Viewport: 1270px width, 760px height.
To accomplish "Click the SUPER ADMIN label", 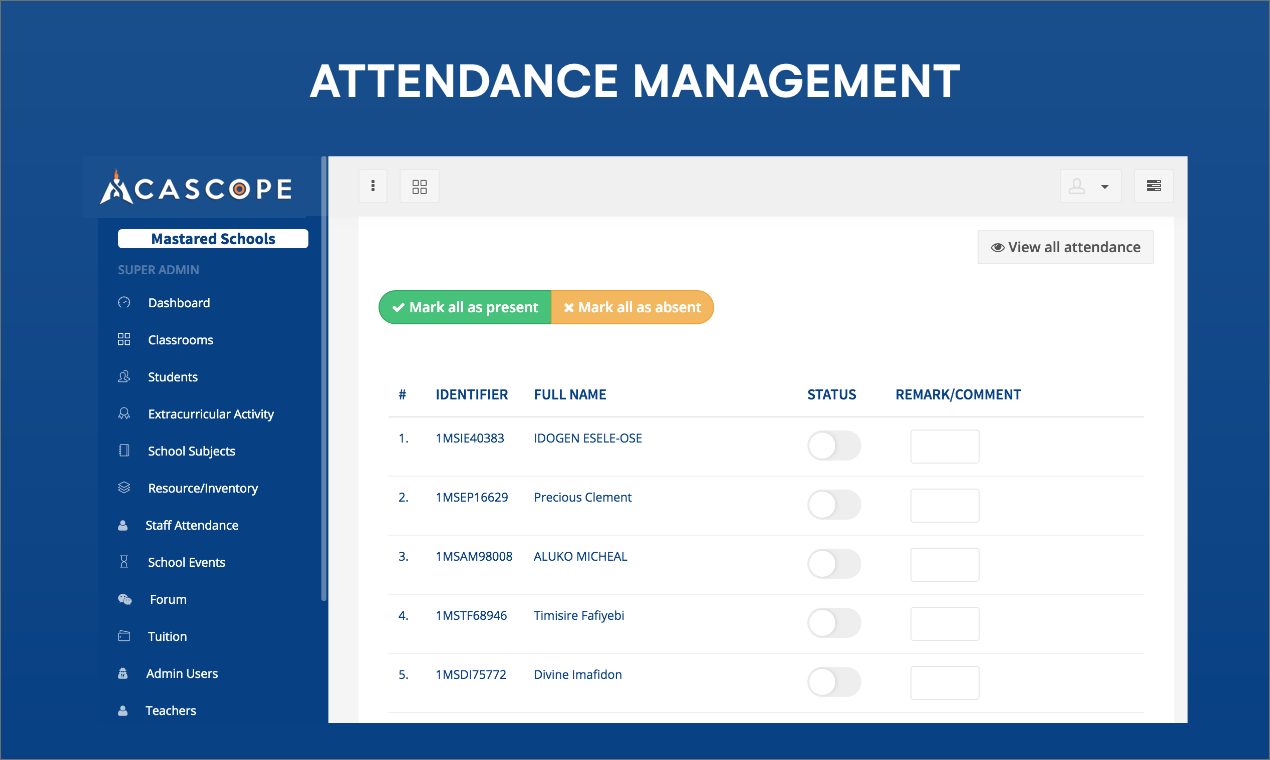I will 159,269.
